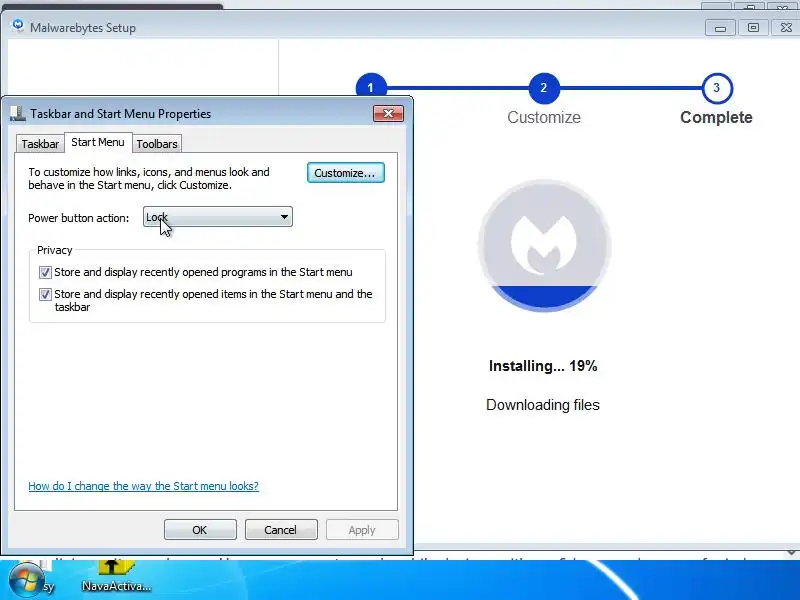800x600 pixels.
Task: Click the Apply button
Action: 362,530
